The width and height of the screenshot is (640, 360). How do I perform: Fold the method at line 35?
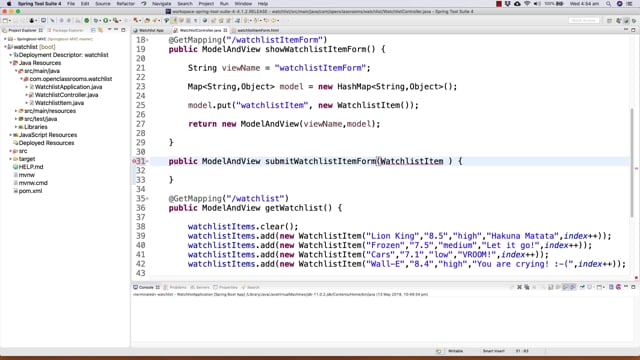[147, 199]
